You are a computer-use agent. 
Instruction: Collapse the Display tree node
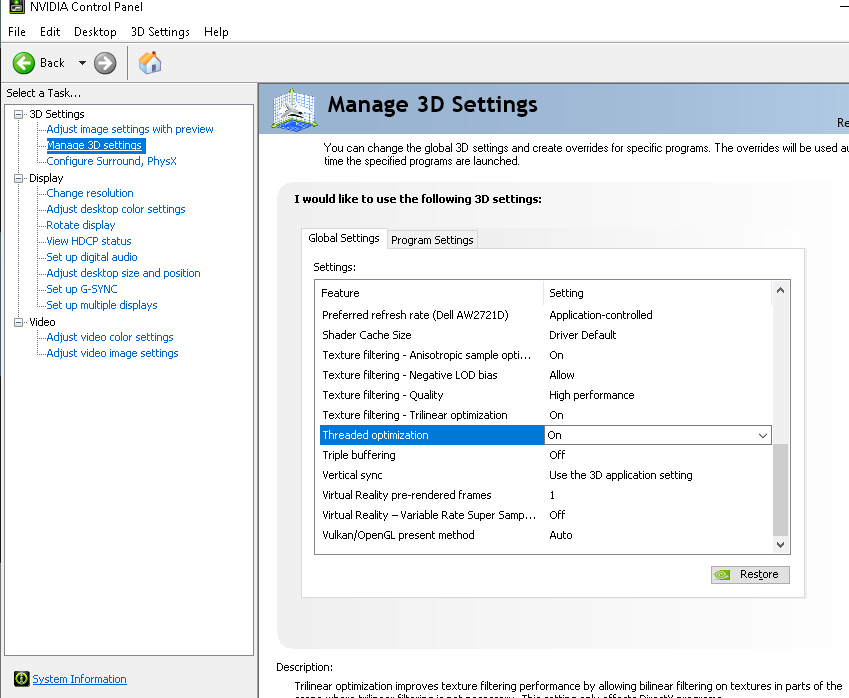coord(18,178)
